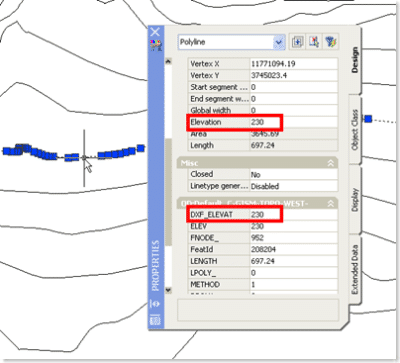Change the Closed value No
This screenshot has height=363, width=400.
pyautogui.click(x=256, y=175)
